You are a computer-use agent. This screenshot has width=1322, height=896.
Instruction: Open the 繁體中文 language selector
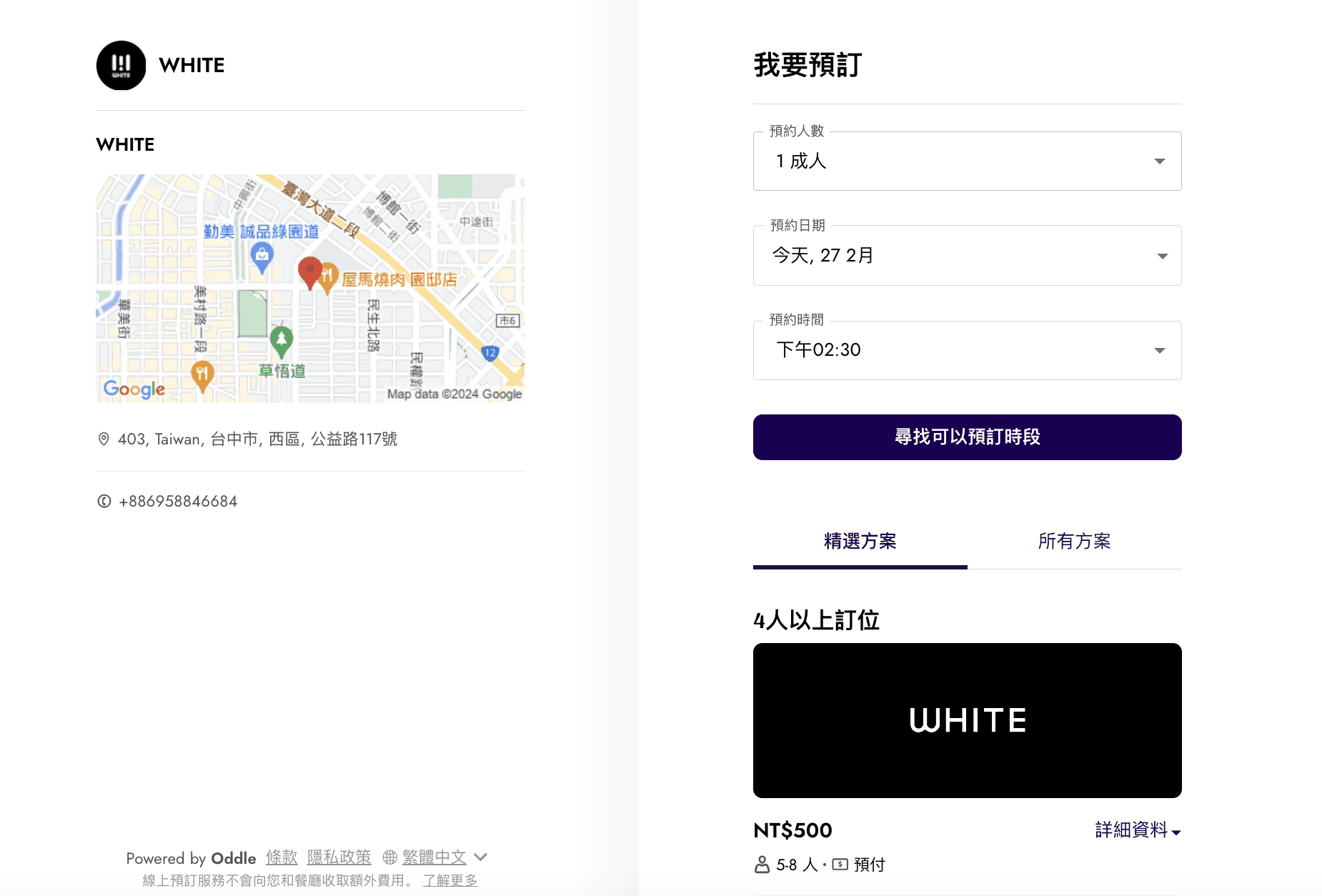point(434,857)
